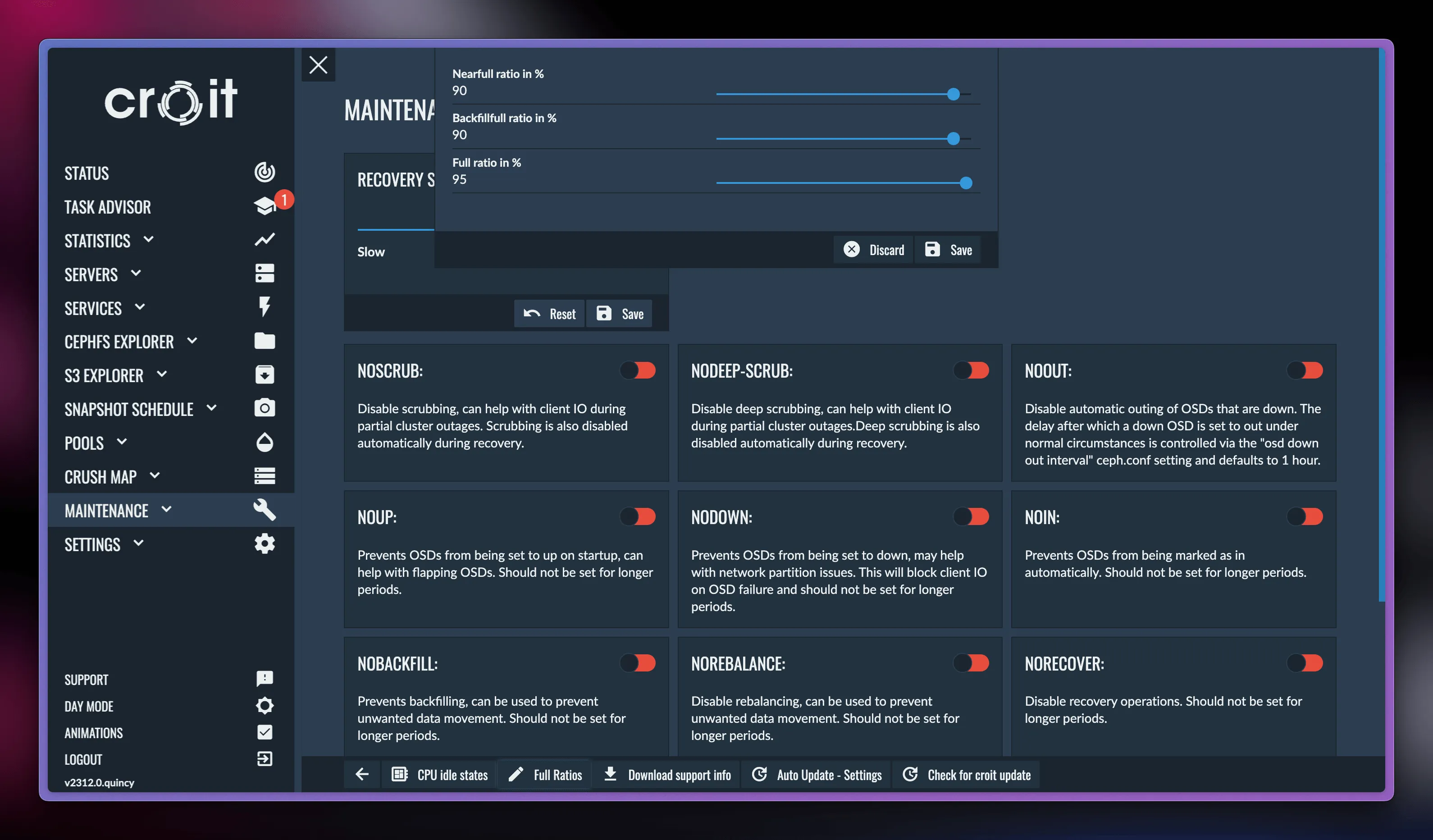Uncheck the Animations checkbox
Image resolution: width=1433 pixels, height=840 pixels.
pos(265,732)
